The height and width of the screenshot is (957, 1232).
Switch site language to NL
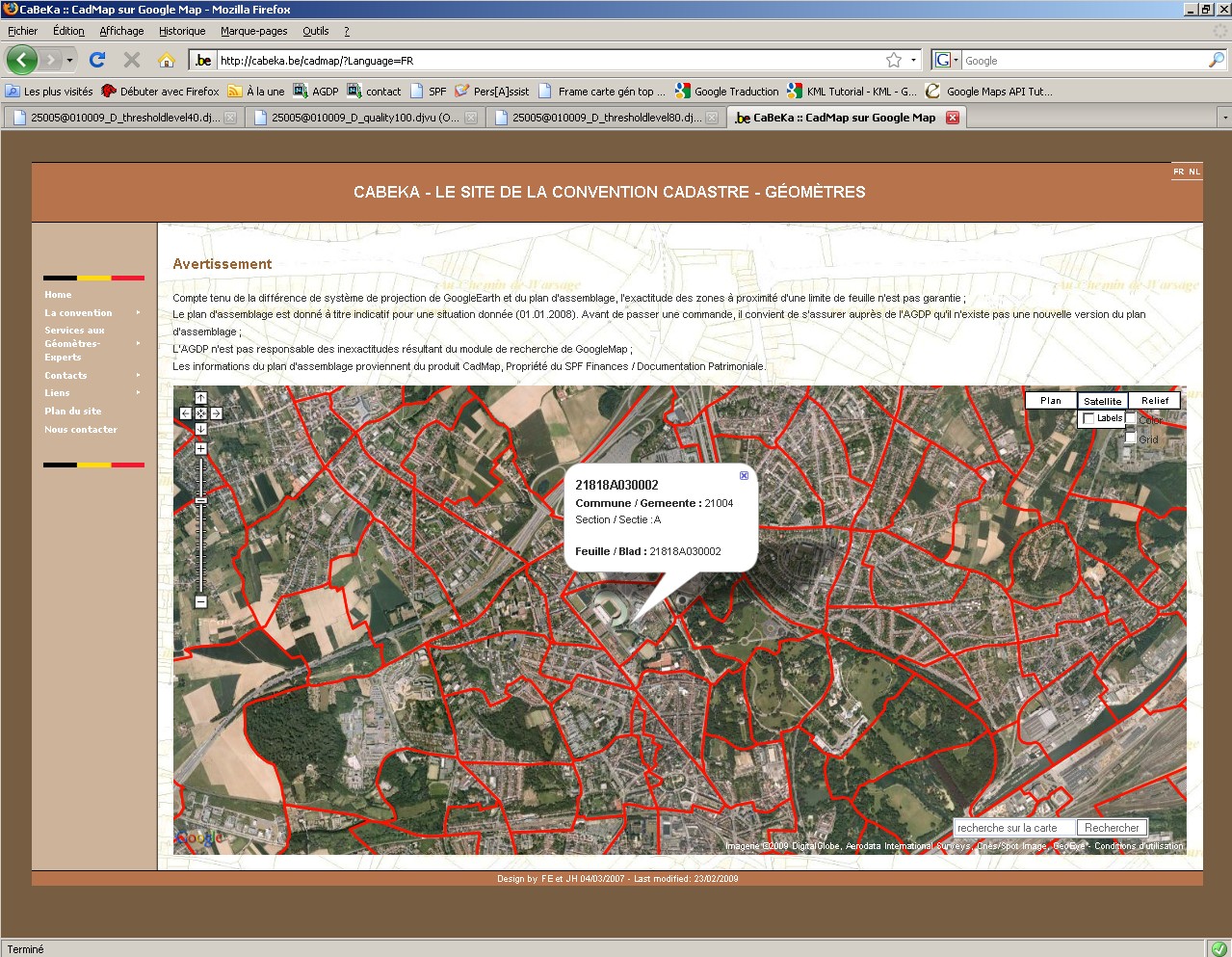1194,172
